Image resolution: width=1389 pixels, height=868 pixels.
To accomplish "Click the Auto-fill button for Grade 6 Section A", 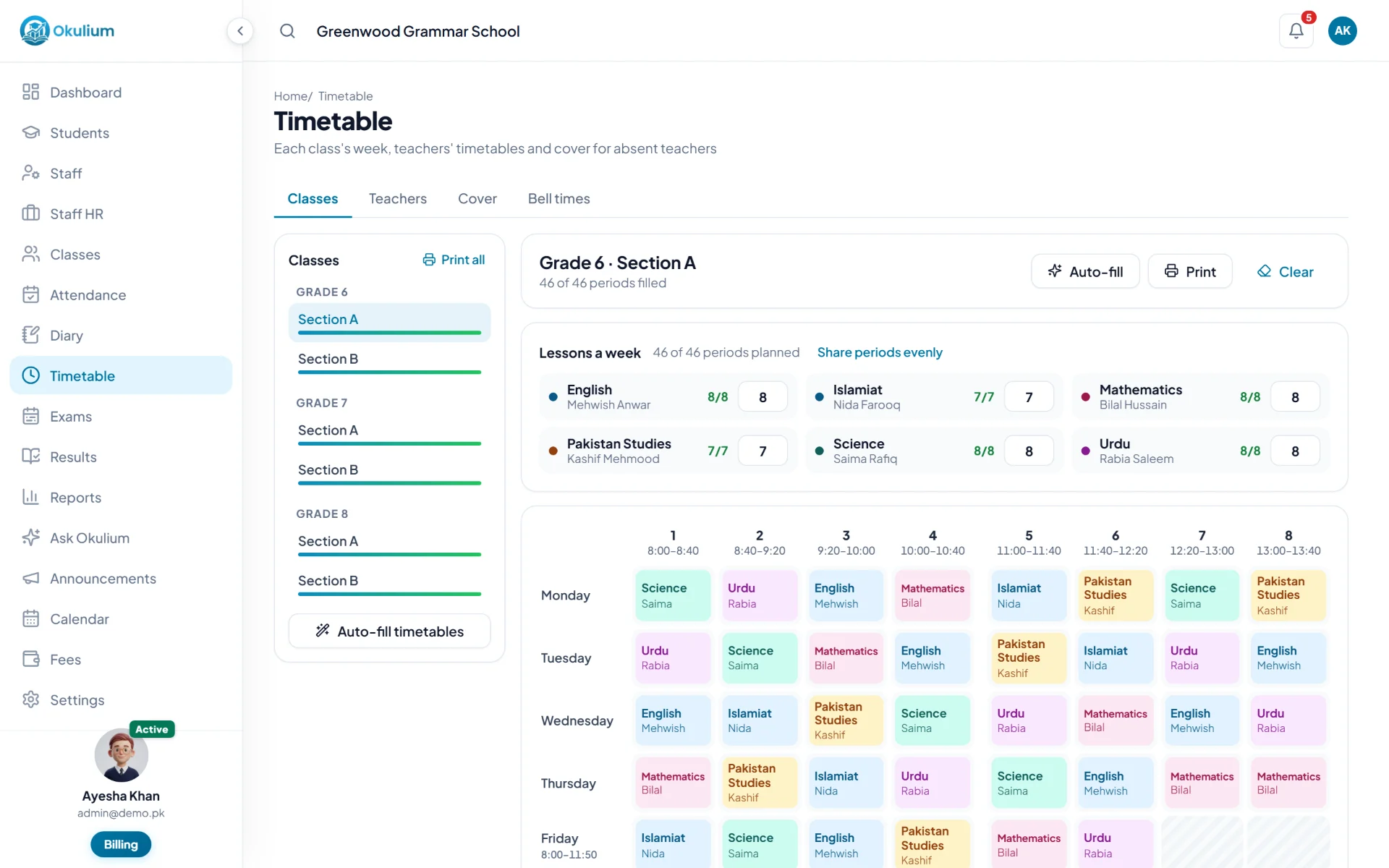I will [1084, 272].
